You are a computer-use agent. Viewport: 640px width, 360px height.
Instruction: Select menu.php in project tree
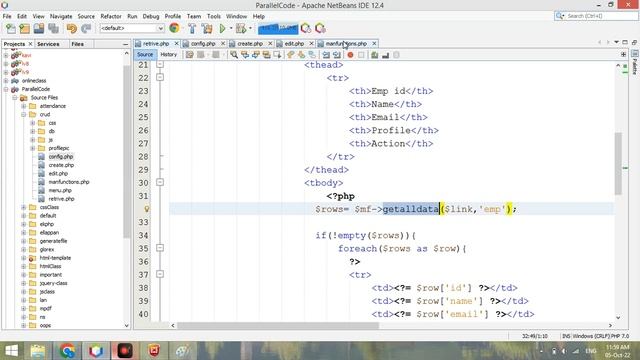[x=60, y=191]
